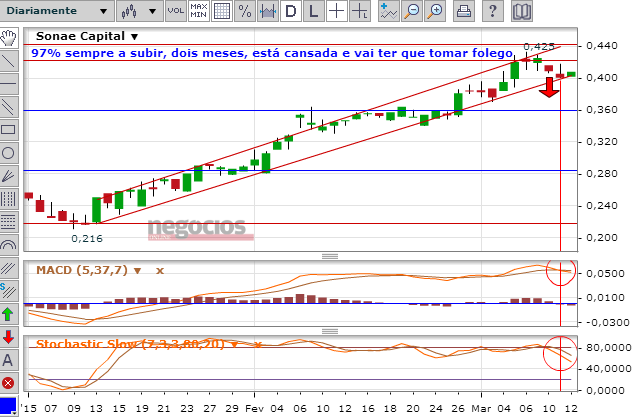Image resolution: width=635 pixels, height=420 pixels.
Task: Select the fan lines tool
Action: (x=9, y=176)
